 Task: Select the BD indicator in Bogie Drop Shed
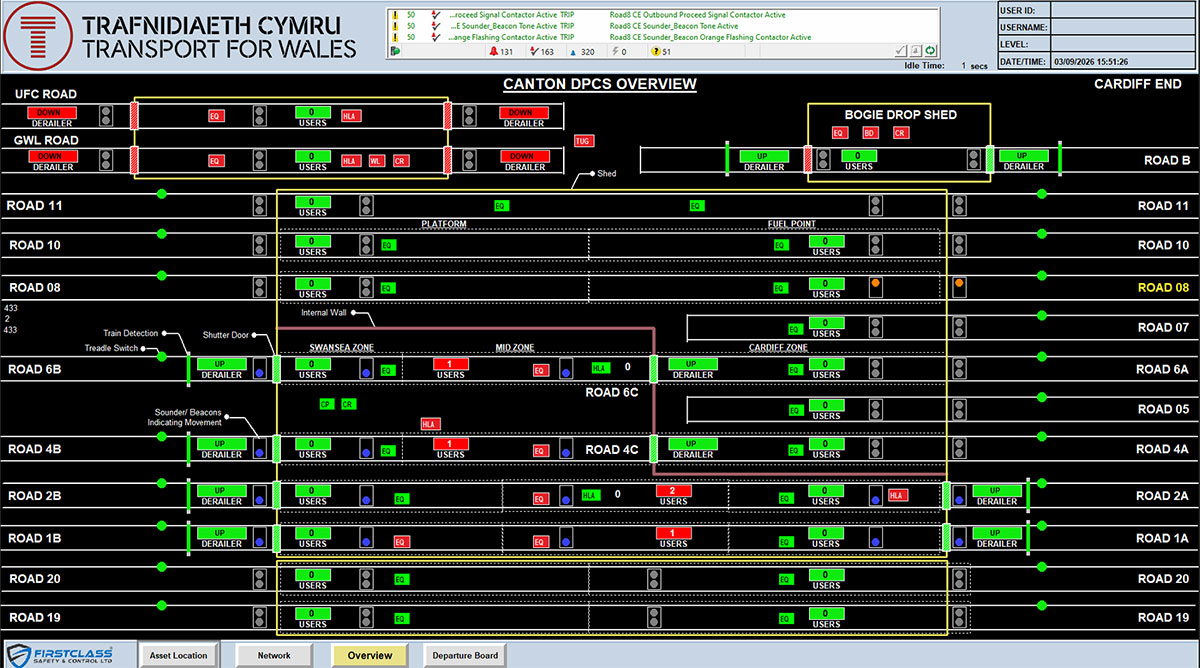point(870,132)
